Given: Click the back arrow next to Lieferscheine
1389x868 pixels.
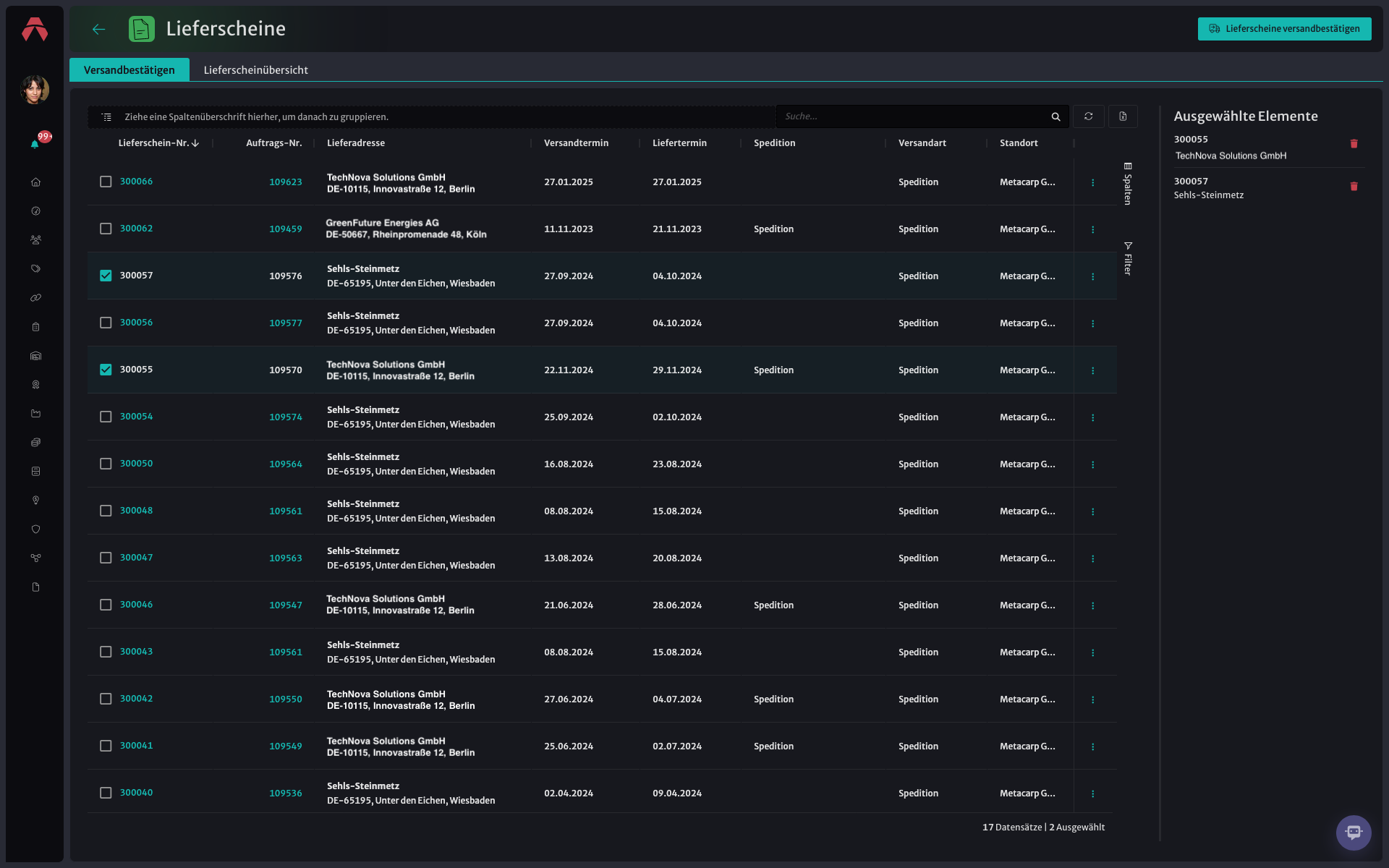Looking at the screenshot, I should (x=99, y=29).
